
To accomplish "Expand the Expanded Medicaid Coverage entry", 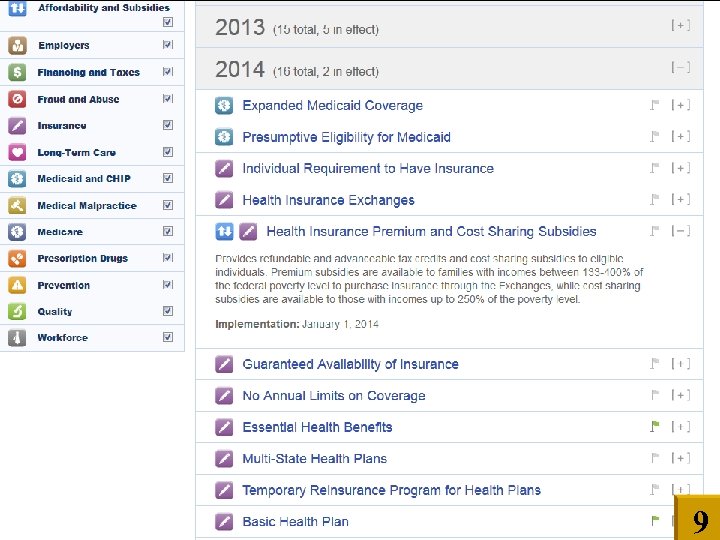I will 680,105.
